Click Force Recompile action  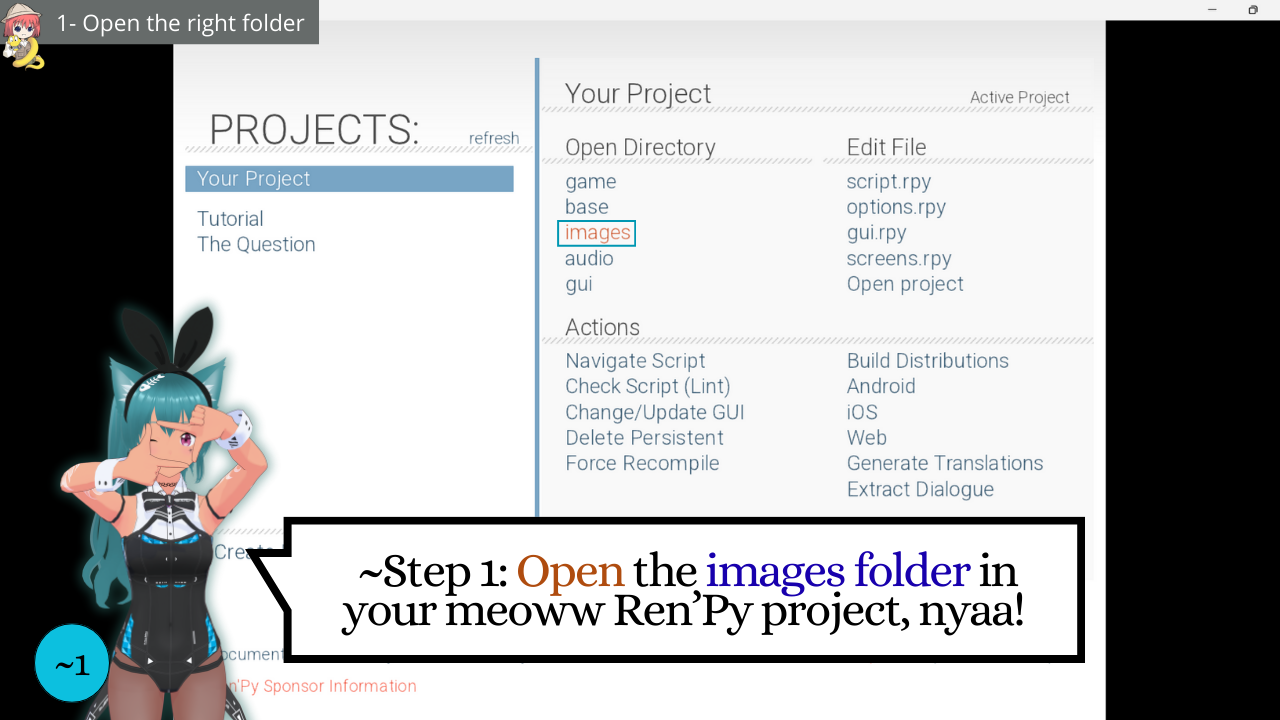[x=642, y=463]
